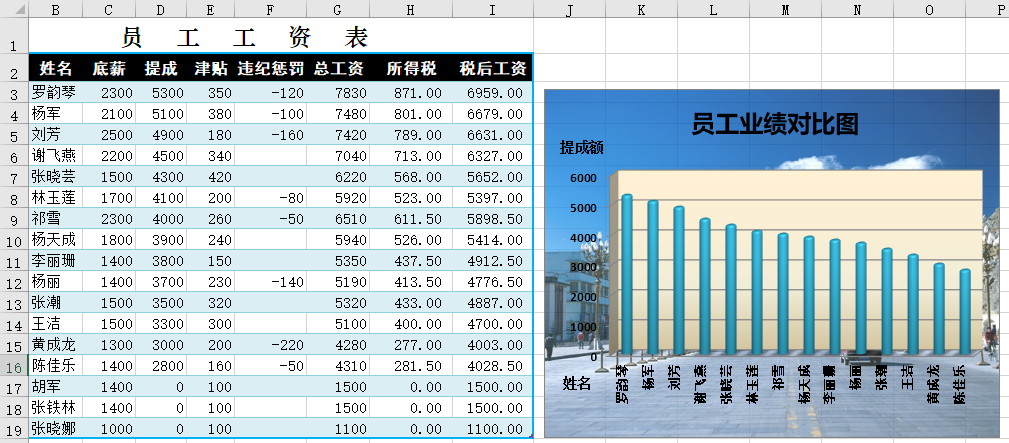Click the 员工工资表 title cell
Screen dimensions: 1009x443
246,38
